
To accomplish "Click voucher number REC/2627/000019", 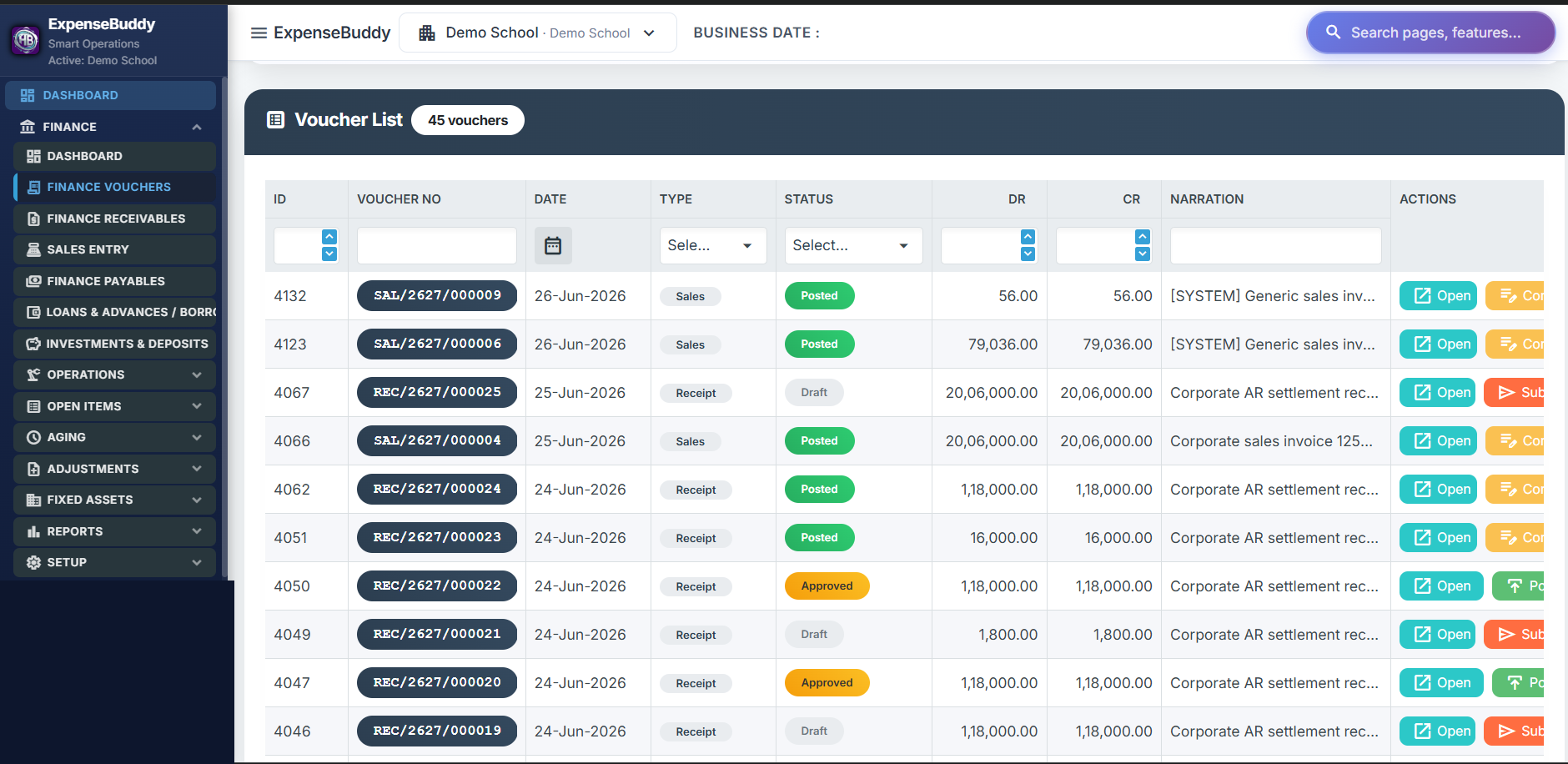I will click(x=437, y=731).
